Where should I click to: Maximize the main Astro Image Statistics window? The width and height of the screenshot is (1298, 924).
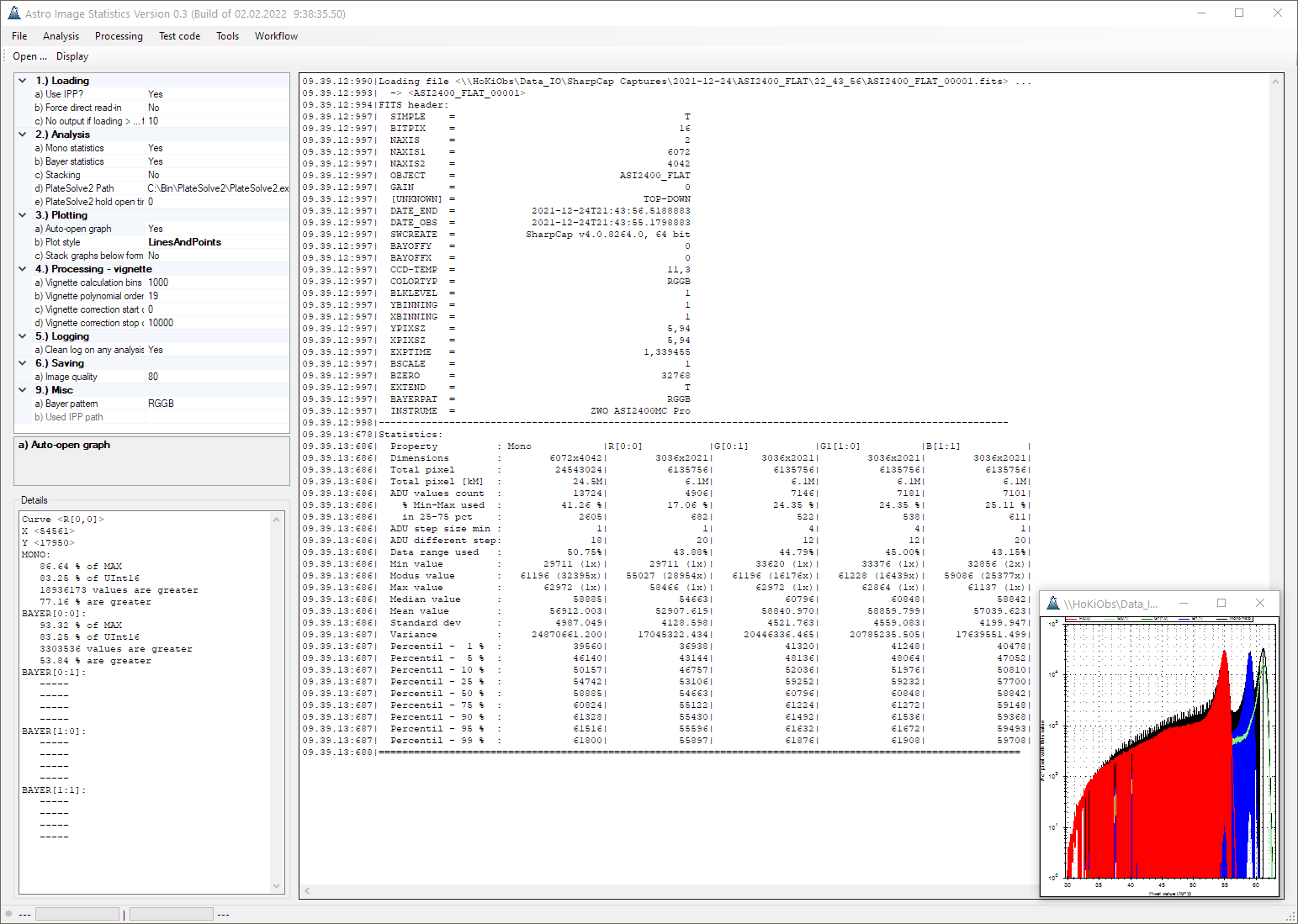click(1239, 13)
